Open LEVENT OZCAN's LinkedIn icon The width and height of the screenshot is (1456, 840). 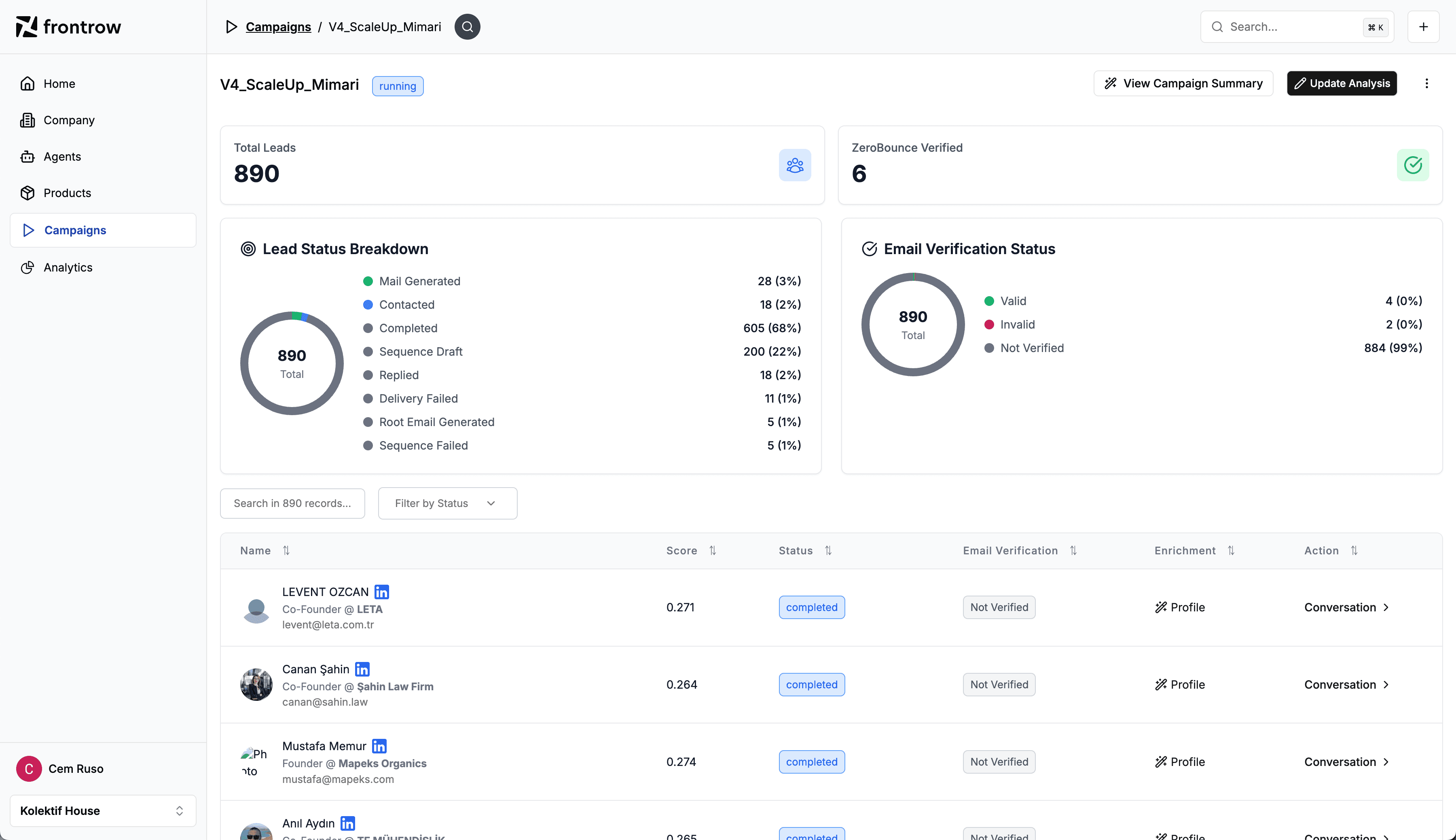pyautogui.click(x=381, y=591)
